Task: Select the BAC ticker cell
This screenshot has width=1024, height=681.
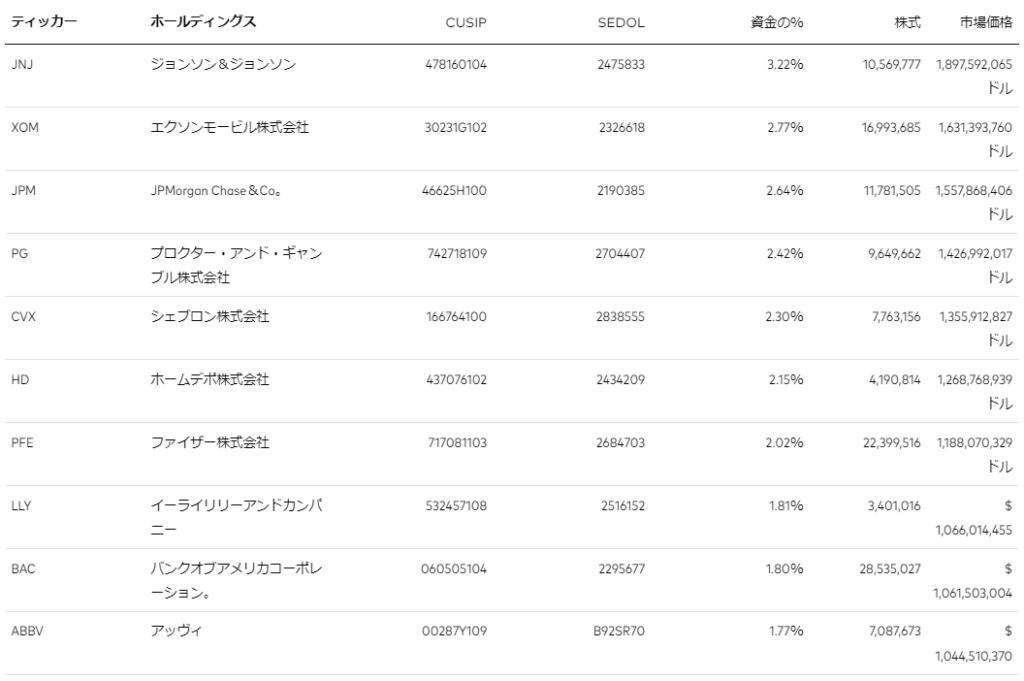Action: click(x=23, y=569)
